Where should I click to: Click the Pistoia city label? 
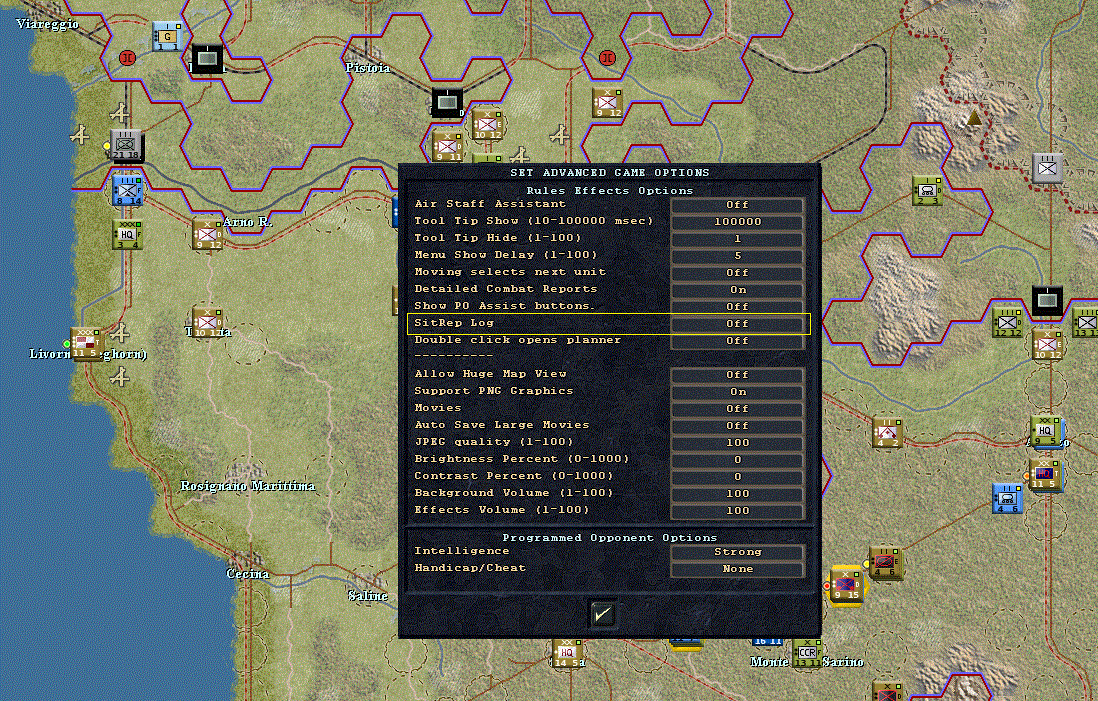coord(368,68)
